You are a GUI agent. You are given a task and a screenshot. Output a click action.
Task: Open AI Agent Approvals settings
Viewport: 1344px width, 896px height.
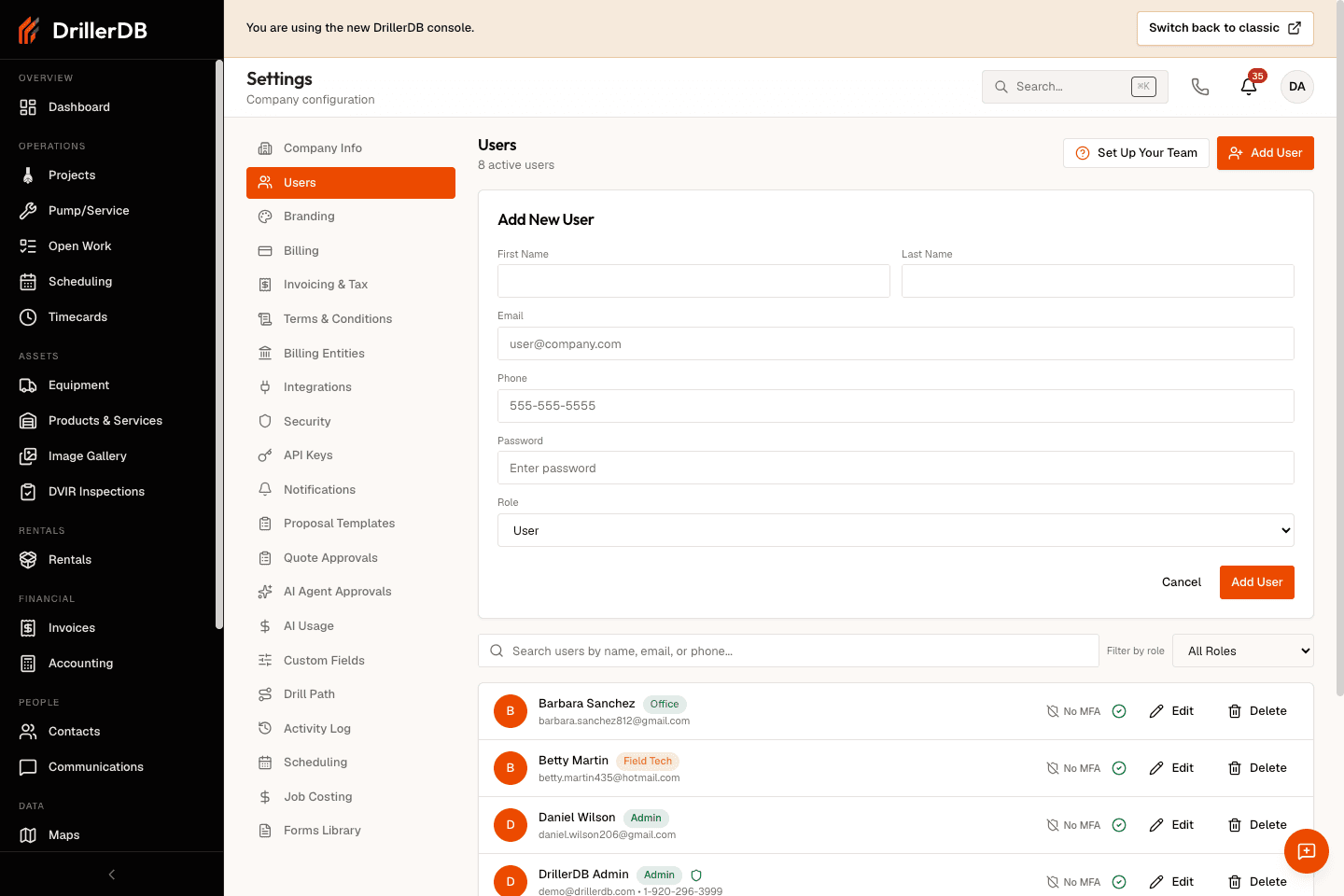pyautogui.click(x=351, y=592)
